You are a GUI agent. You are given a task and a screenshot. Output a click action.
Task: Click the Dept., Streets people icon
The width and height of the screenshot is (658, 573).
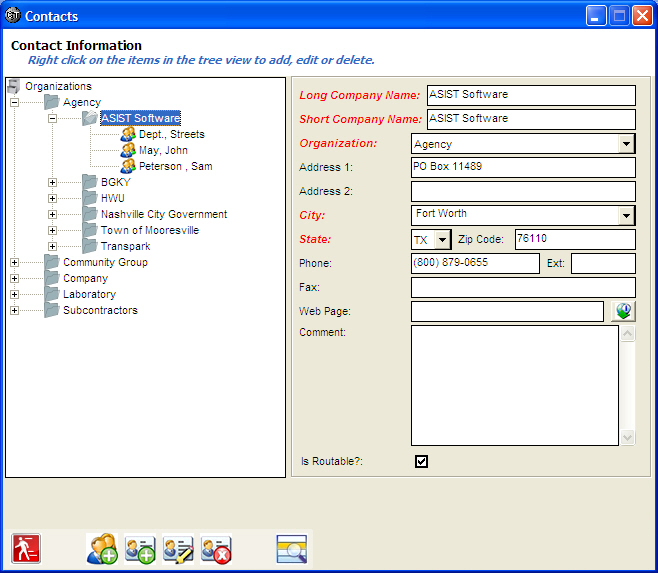(x=128, y=134)
